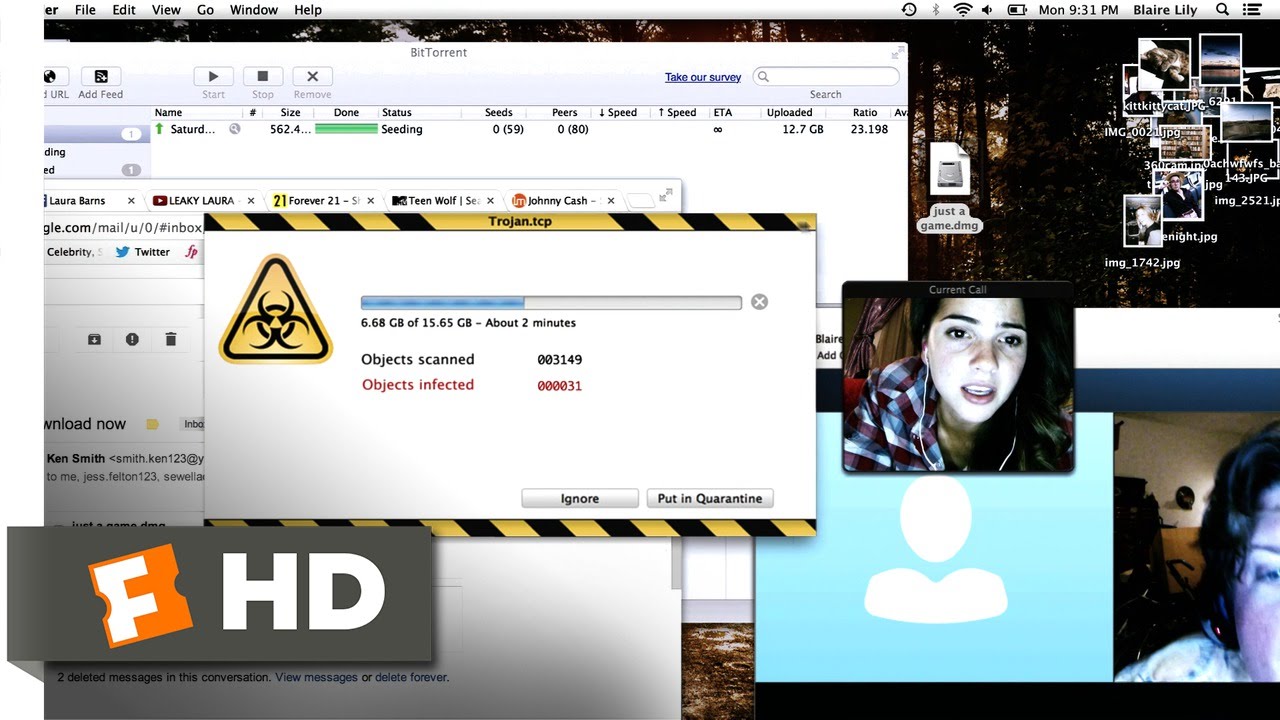
Task: Click the browser window fullscreen arrows icon
Action: 666,196
